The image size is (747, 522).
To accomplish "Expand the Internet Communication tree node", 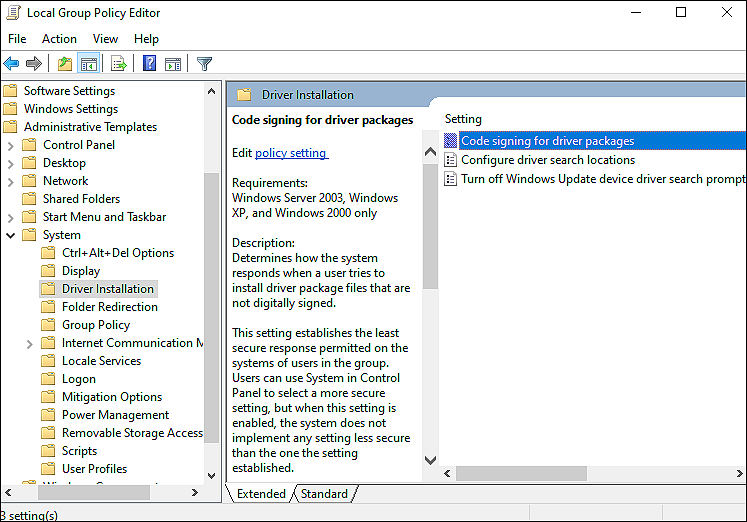I will point(28,343).
